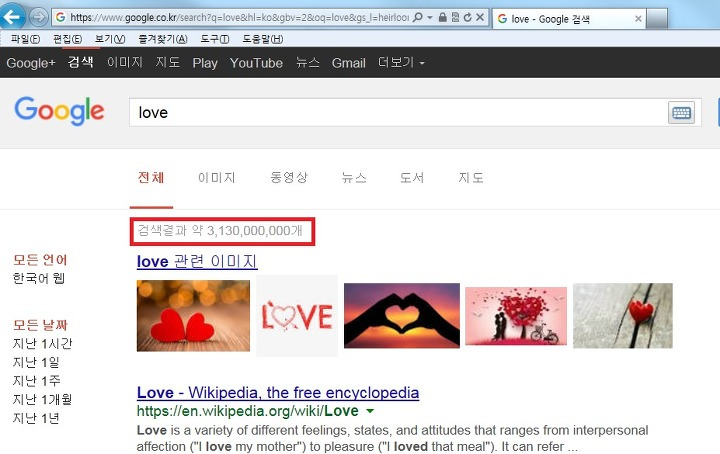Image resolution: width=720 pixels, height=454 pixels.
Task: Switch to the 지도 results tab
Action: (x=471, y=178)
